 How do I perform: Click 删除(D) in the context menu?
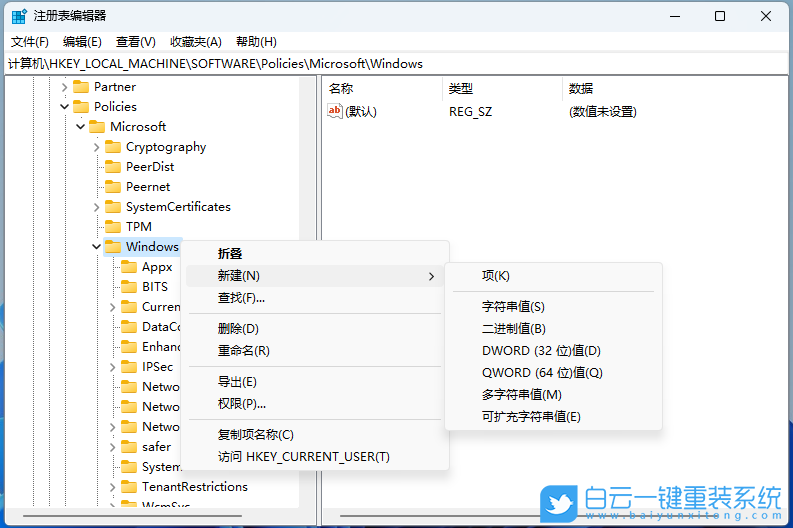(x=238, y=329)
